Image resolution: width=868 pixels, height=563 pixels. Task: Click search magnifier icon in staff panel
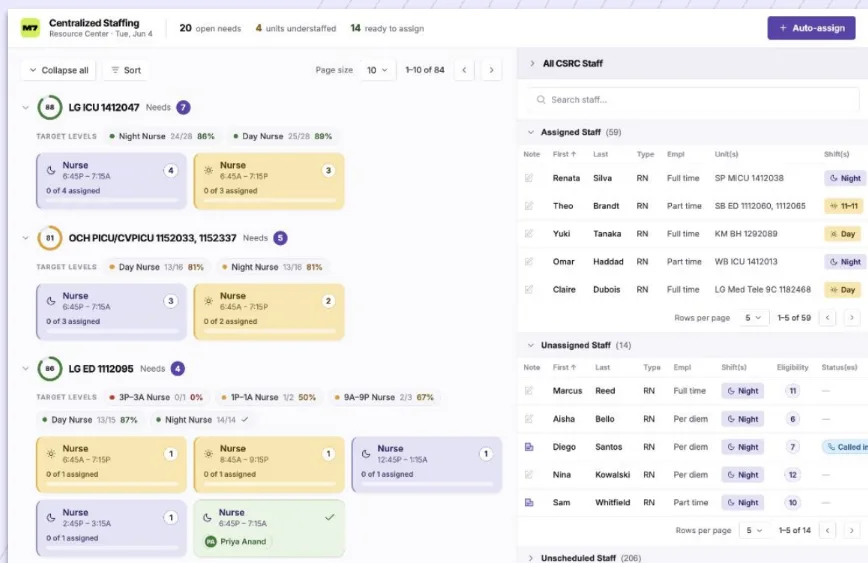pos(541,100)
